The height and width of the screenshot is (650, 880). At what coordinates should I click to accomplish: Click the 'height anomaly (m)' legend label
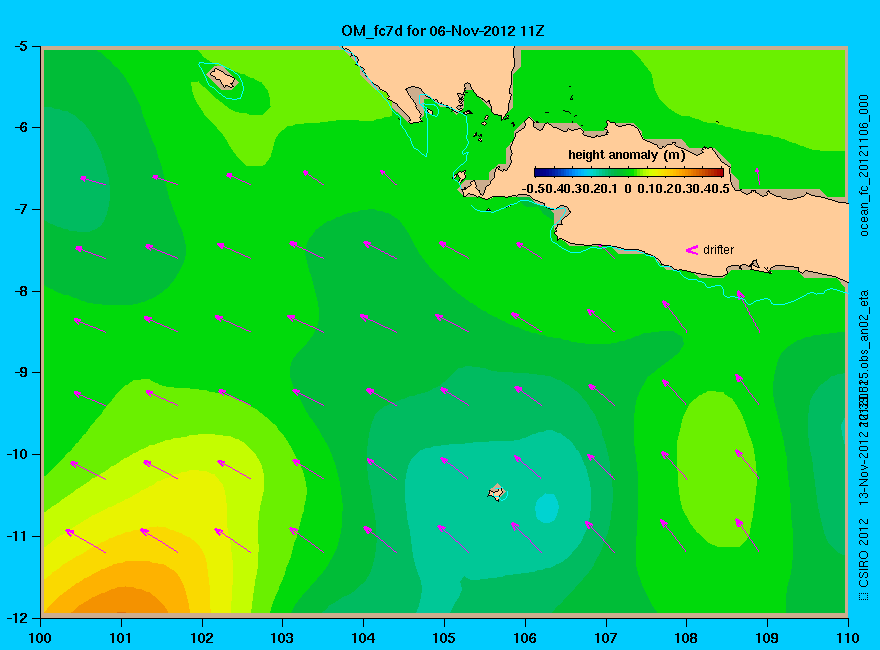pos(626,155)
